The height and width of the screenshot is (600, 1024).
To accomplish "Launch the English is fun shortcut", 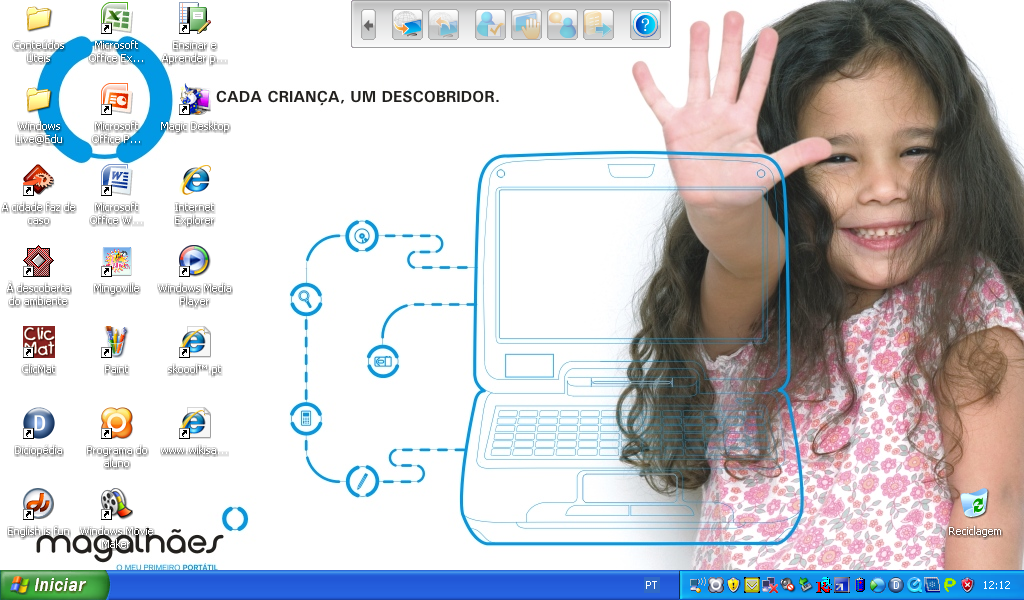I will [x=39, y=513].
